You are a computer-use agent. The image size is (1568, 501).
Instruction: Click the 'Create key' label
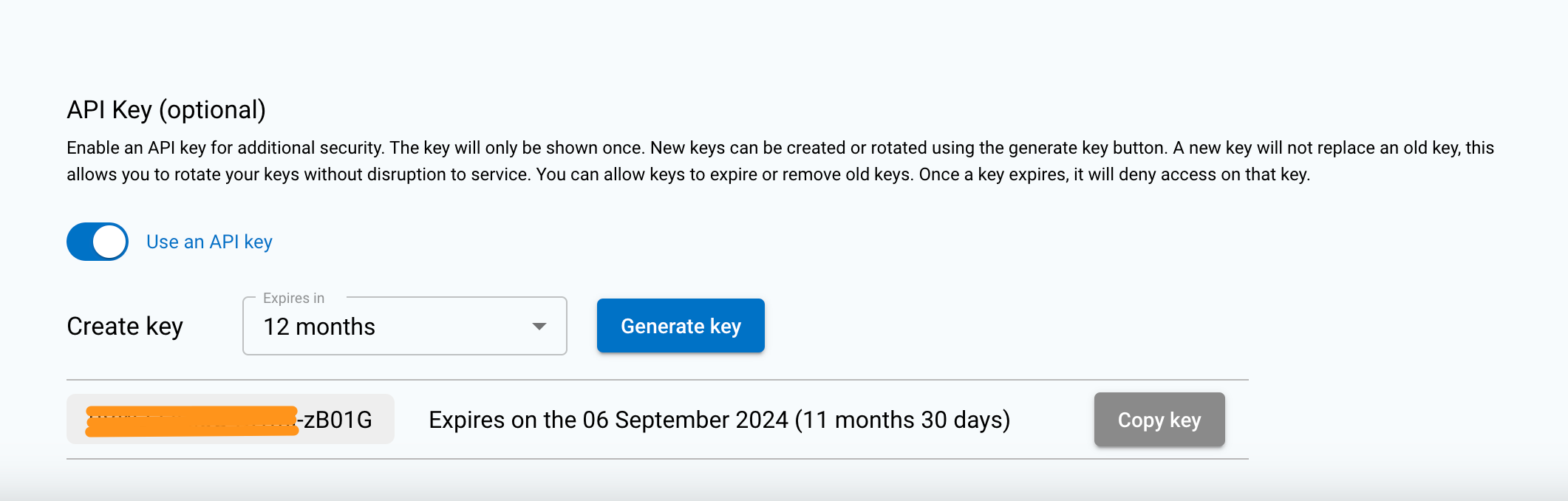125,325
